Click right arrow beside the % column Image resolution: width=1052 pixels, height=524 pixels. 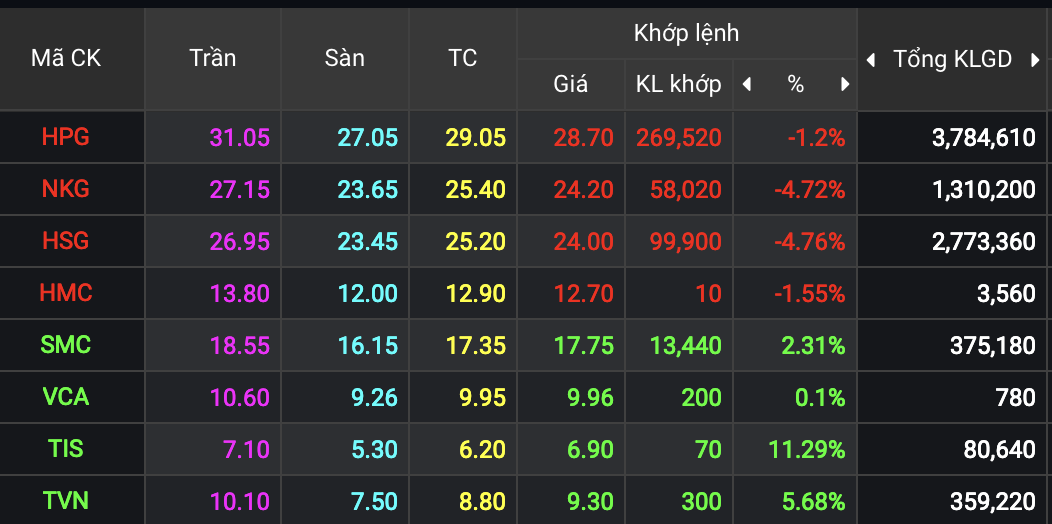pyautogui.click(x=845, y=85)
